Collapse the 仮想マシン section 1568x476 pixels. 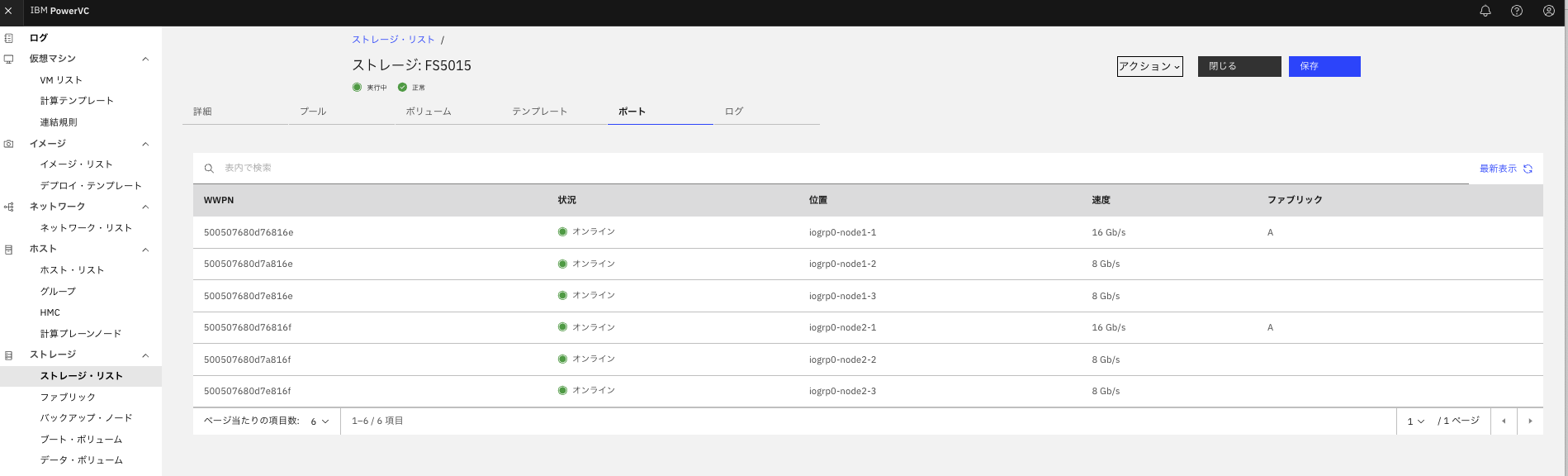pyautogui.click(x=145, y=59)
